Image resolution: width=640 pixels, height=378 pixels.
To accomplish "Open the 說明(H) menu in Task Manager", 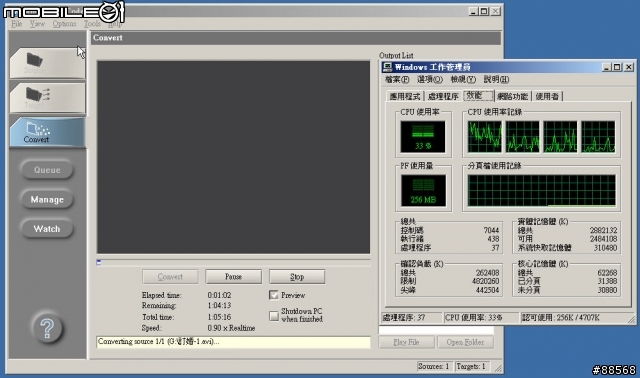I will (x=496, y=80).
